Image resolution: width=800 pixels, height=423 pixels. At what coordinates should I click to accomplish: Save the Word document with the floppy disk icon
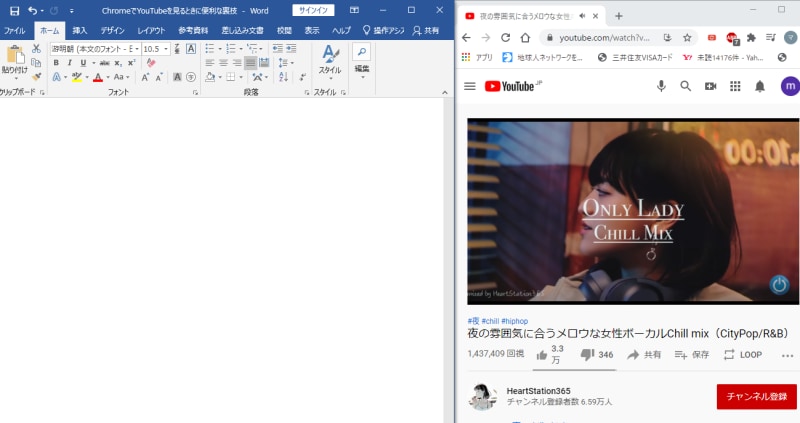click(x=14, y=11)
